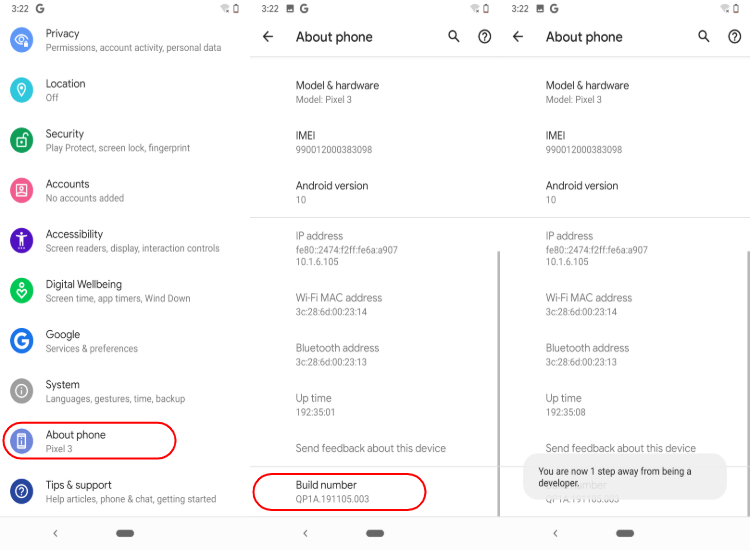Select About phone Pixel 3 entry
750x550 pixels.
tap(89, 441)
